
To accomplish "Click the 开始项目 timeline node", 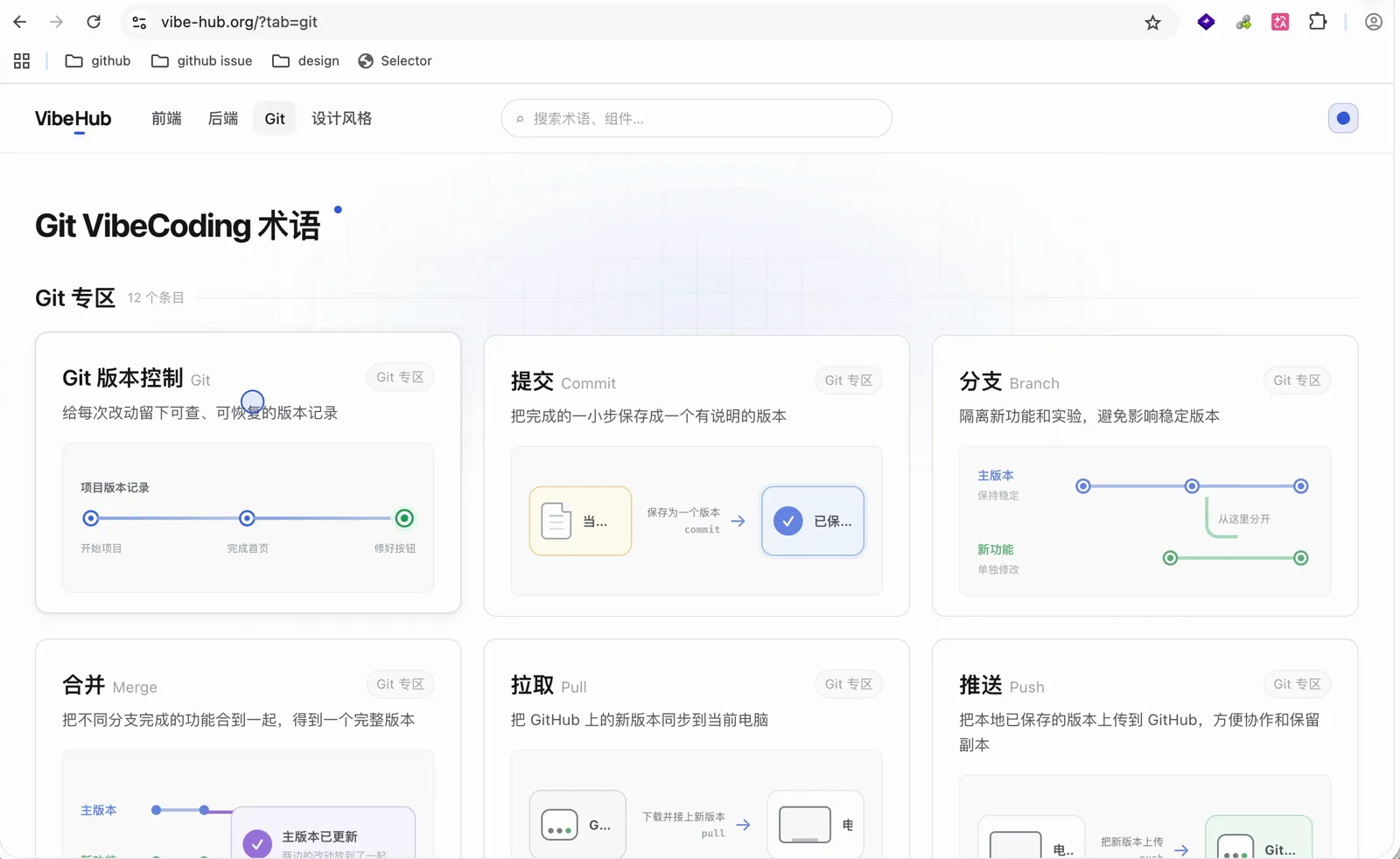I will (90, 519).
